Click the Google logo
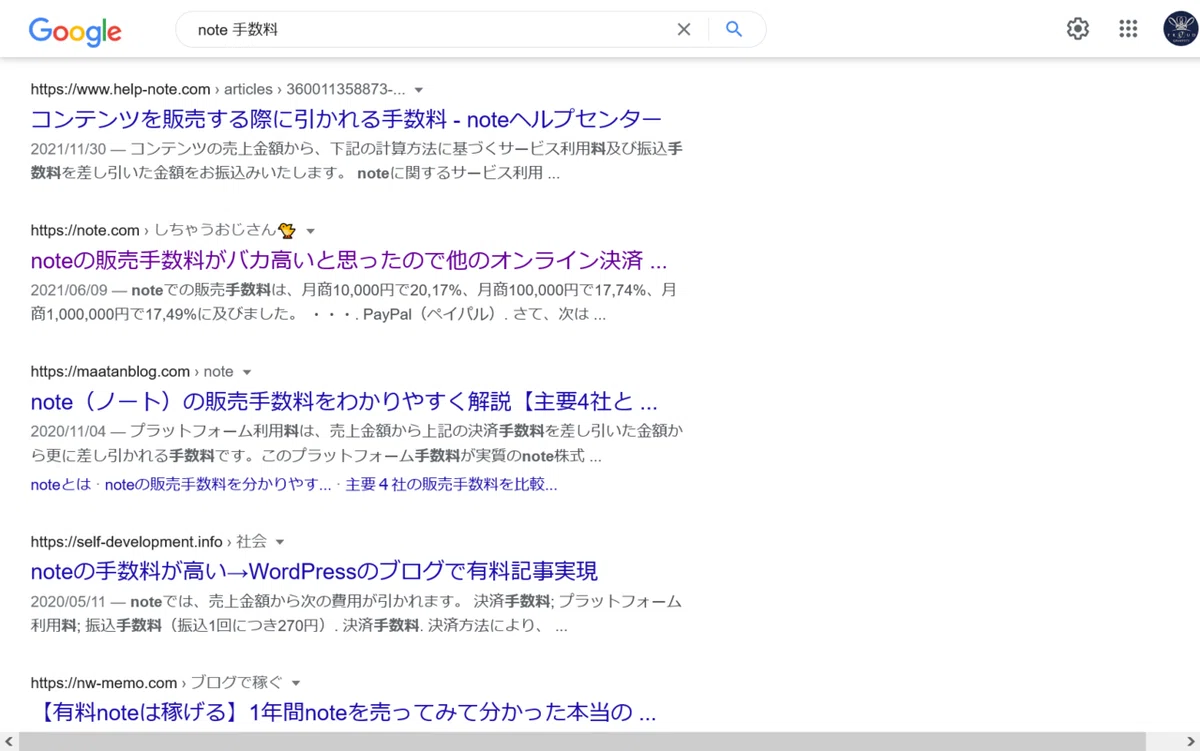The height and width of the screenshot is (751, 1200). pos(75,30)
